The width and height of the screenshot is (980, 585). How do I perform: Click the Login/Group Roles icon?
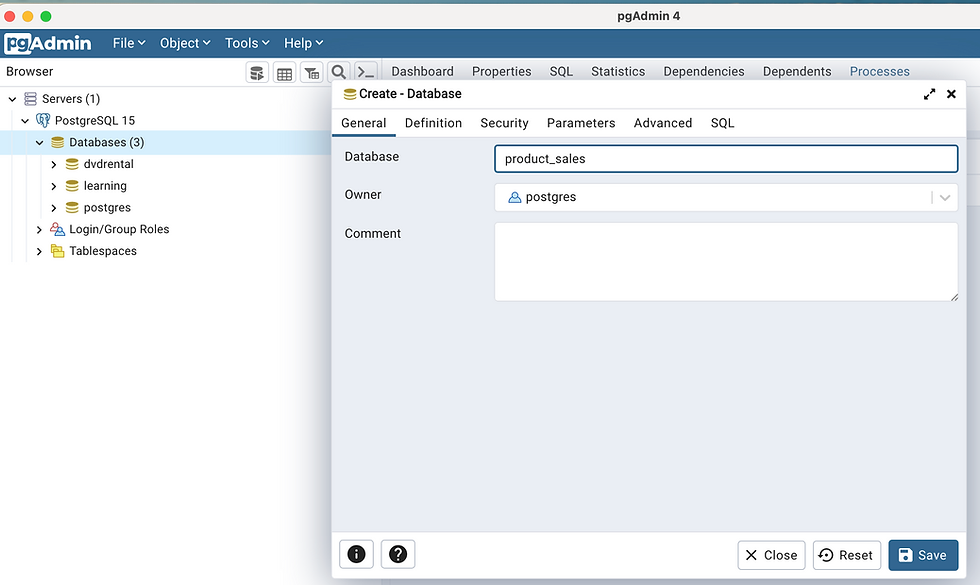58,229
